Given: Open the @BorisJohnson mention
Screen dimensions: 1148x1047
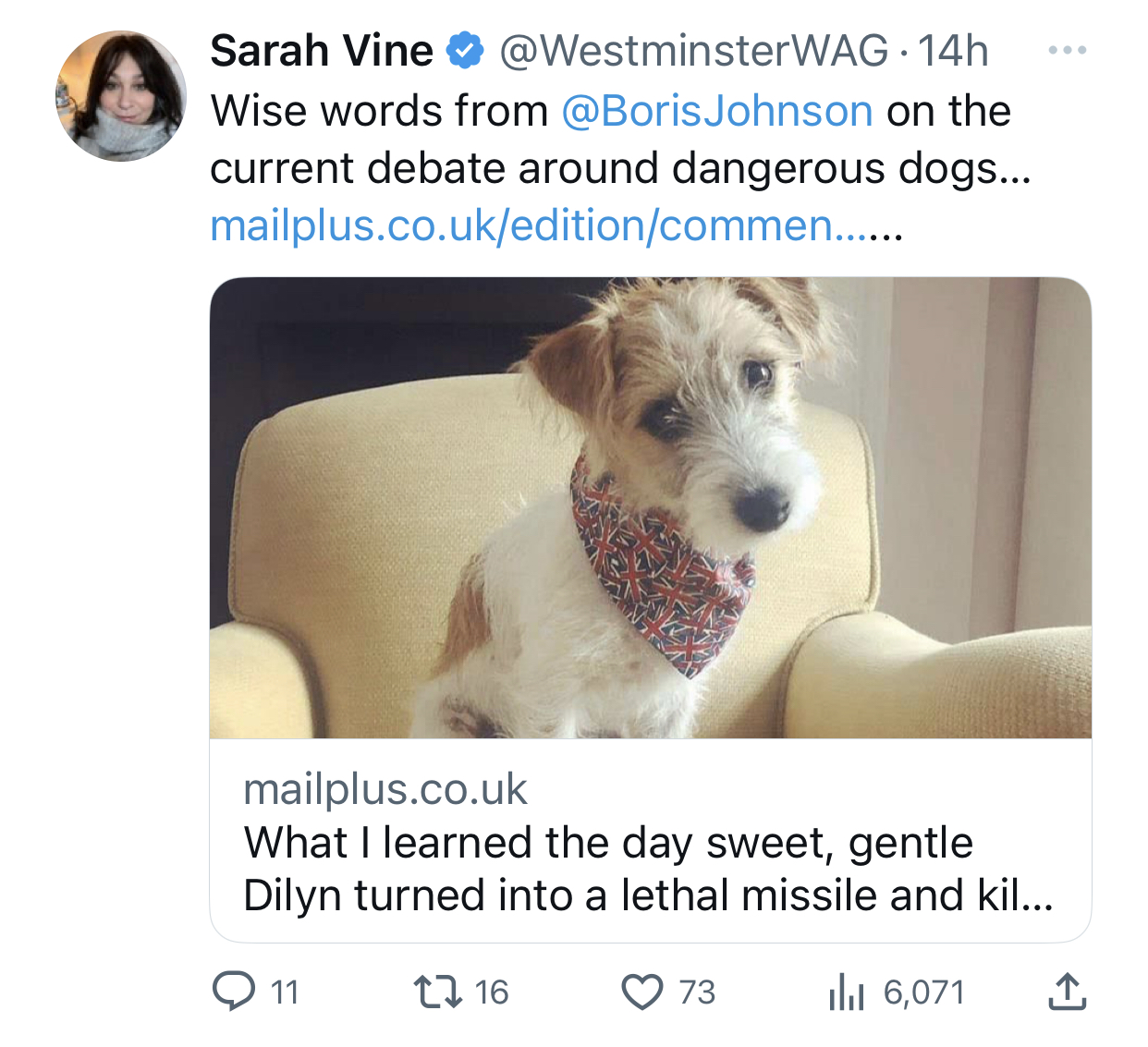Looking at the screenshot, I should coord(717,111).
